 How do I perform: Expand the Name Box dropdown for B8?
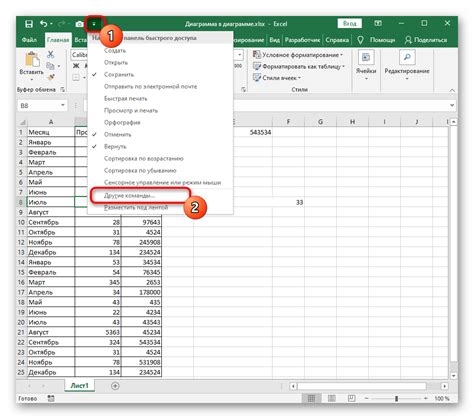pyautogui.click(x=63, y=105)
